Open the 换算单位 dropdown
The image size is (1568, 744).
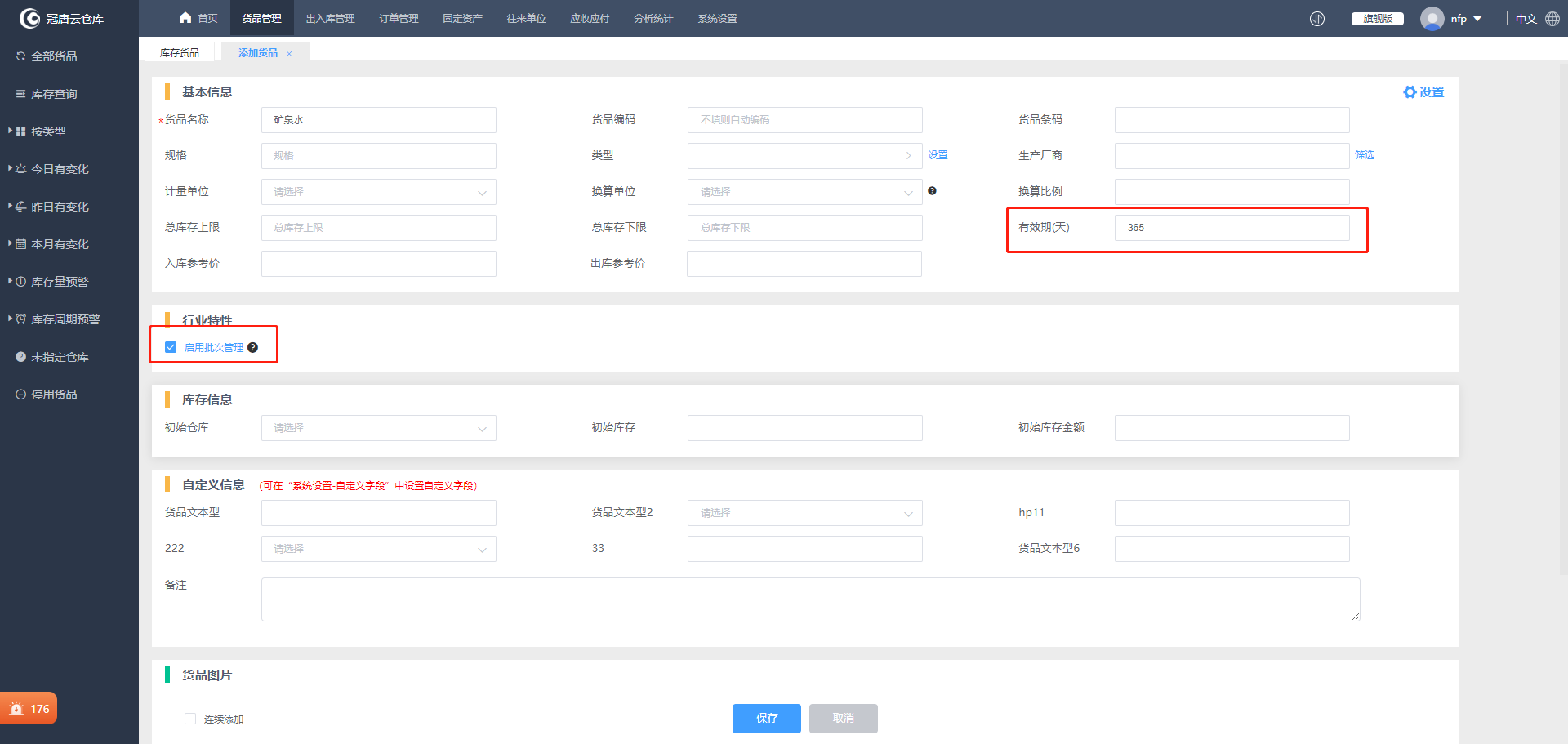805,192
